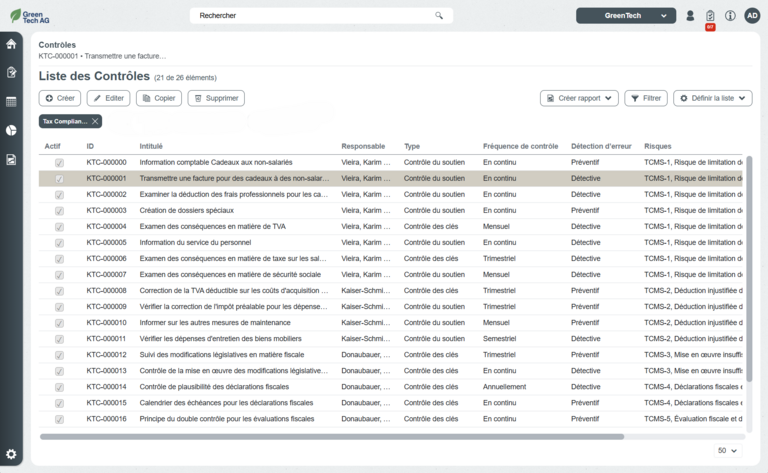Open the table grid view in sidebar

pyautogui.click(x=11, y=101)
